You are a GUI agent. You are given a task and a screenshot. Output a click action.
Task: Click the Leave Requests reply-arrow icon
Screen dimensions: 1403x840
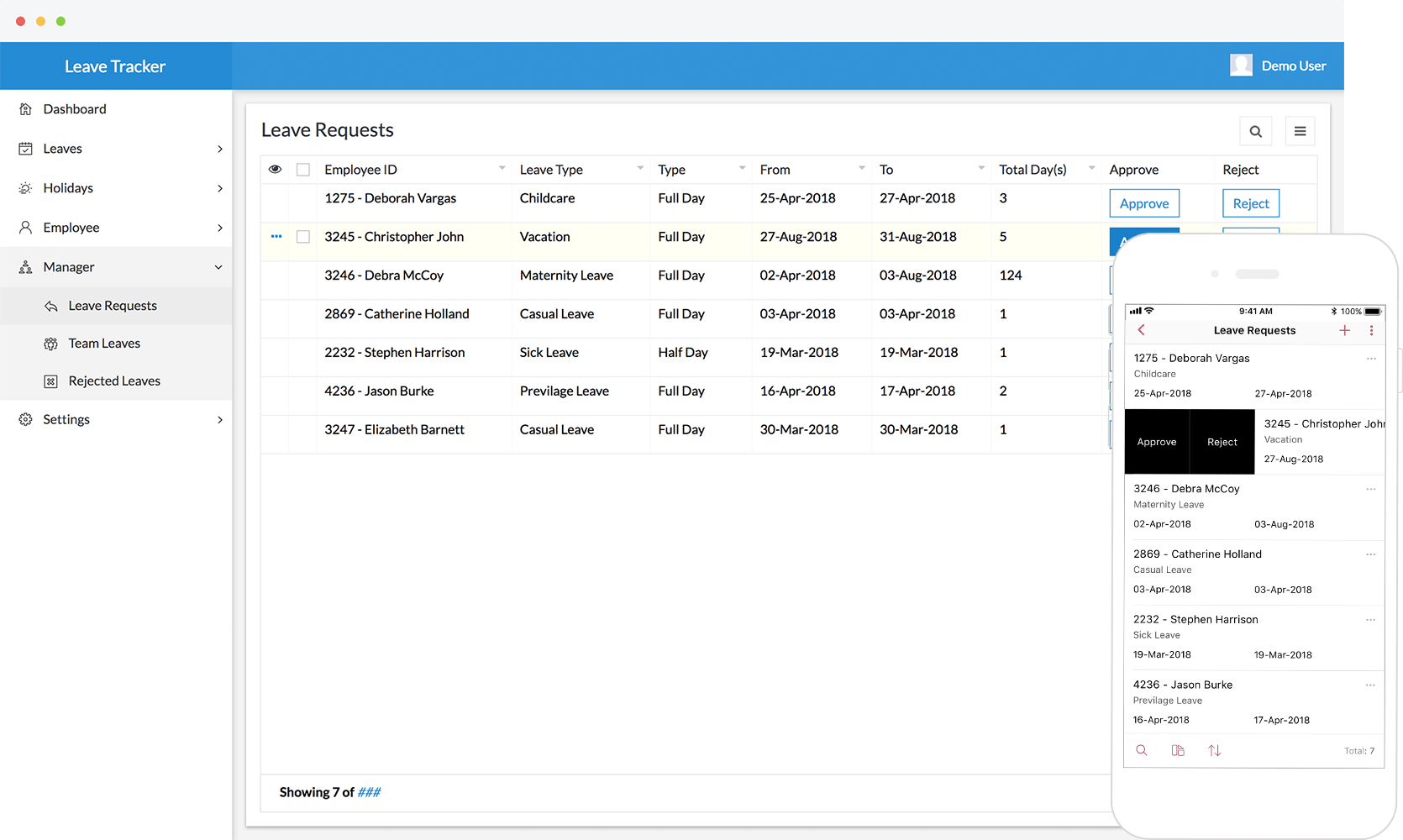pyautogui.click(x=50, y=306)
